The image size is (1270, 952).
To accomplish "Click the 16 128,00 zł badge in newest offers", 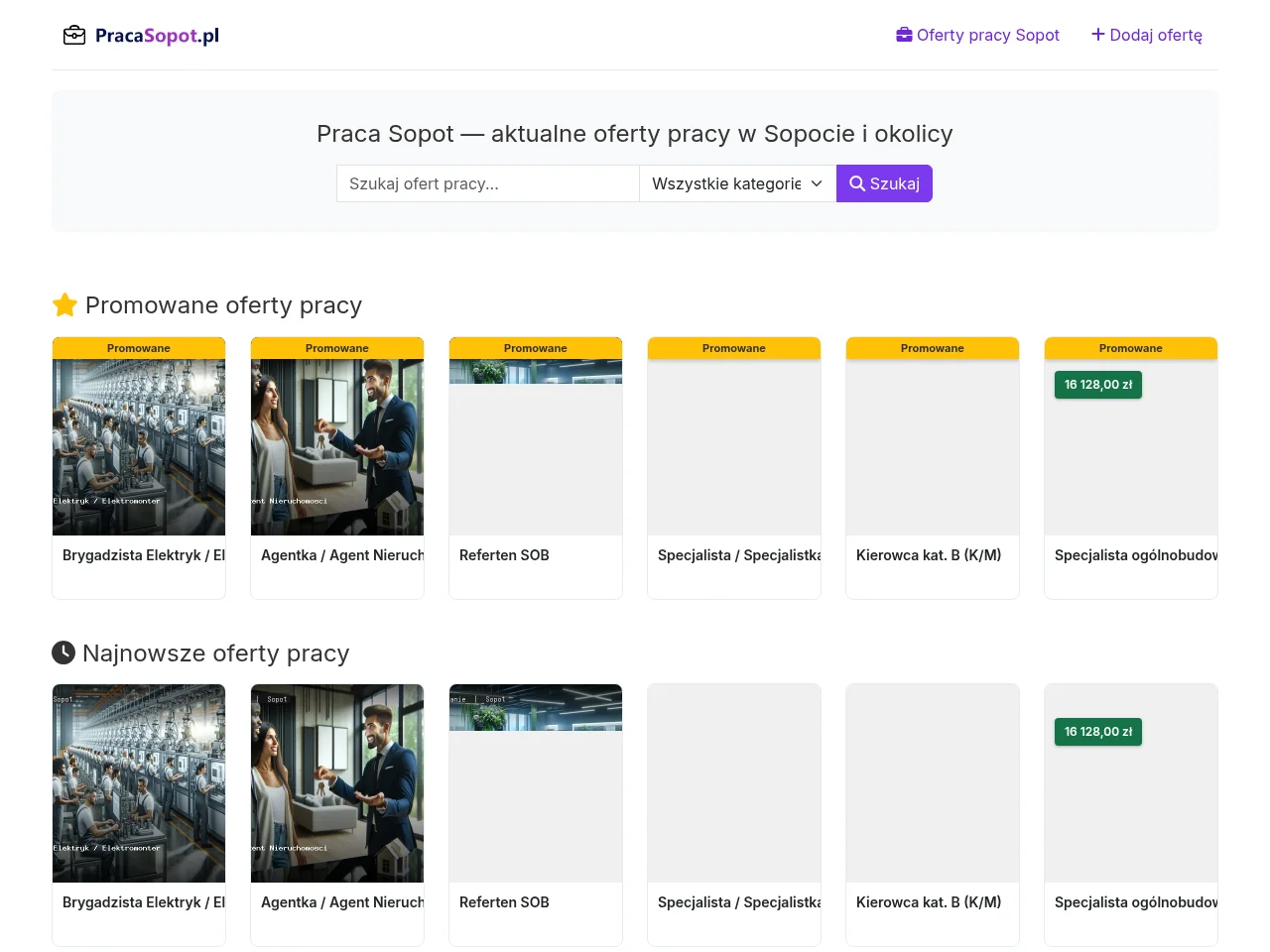I will pyautogui.click(x=1098, y=732).
